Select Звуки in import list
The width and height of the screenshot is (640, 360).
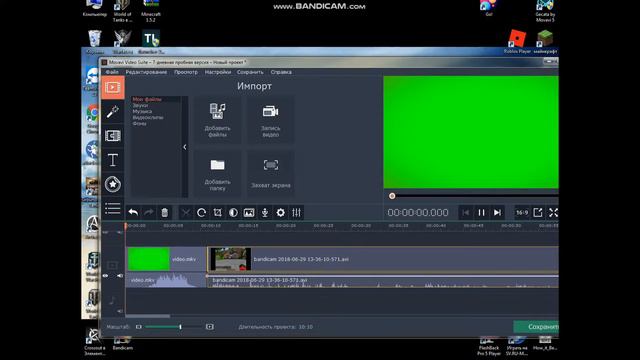[x=140, y=105]
